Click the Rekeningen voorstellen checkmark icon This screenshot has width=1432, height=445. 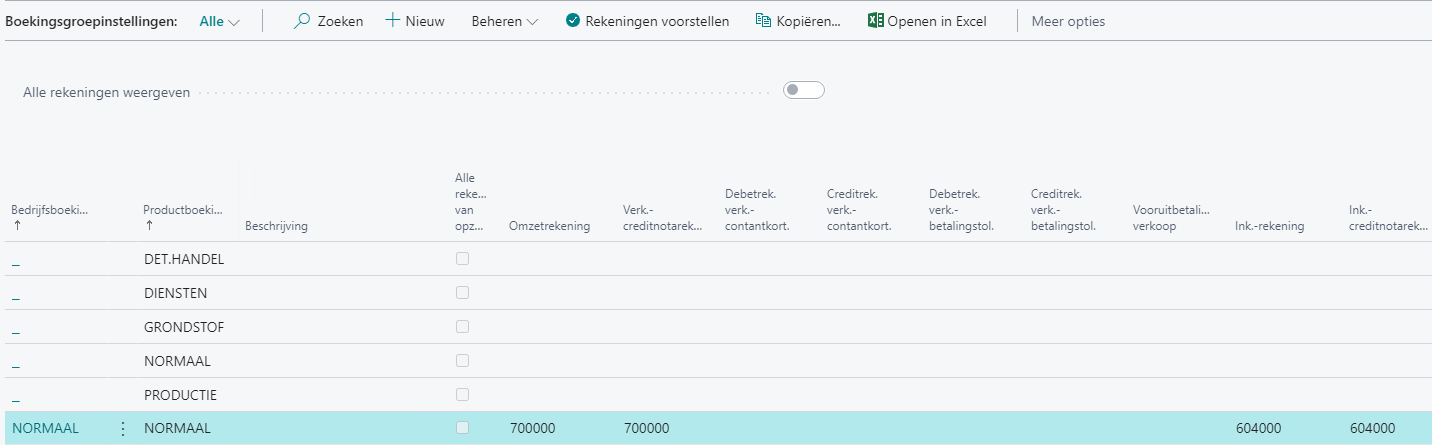click(x=573, y=21)
